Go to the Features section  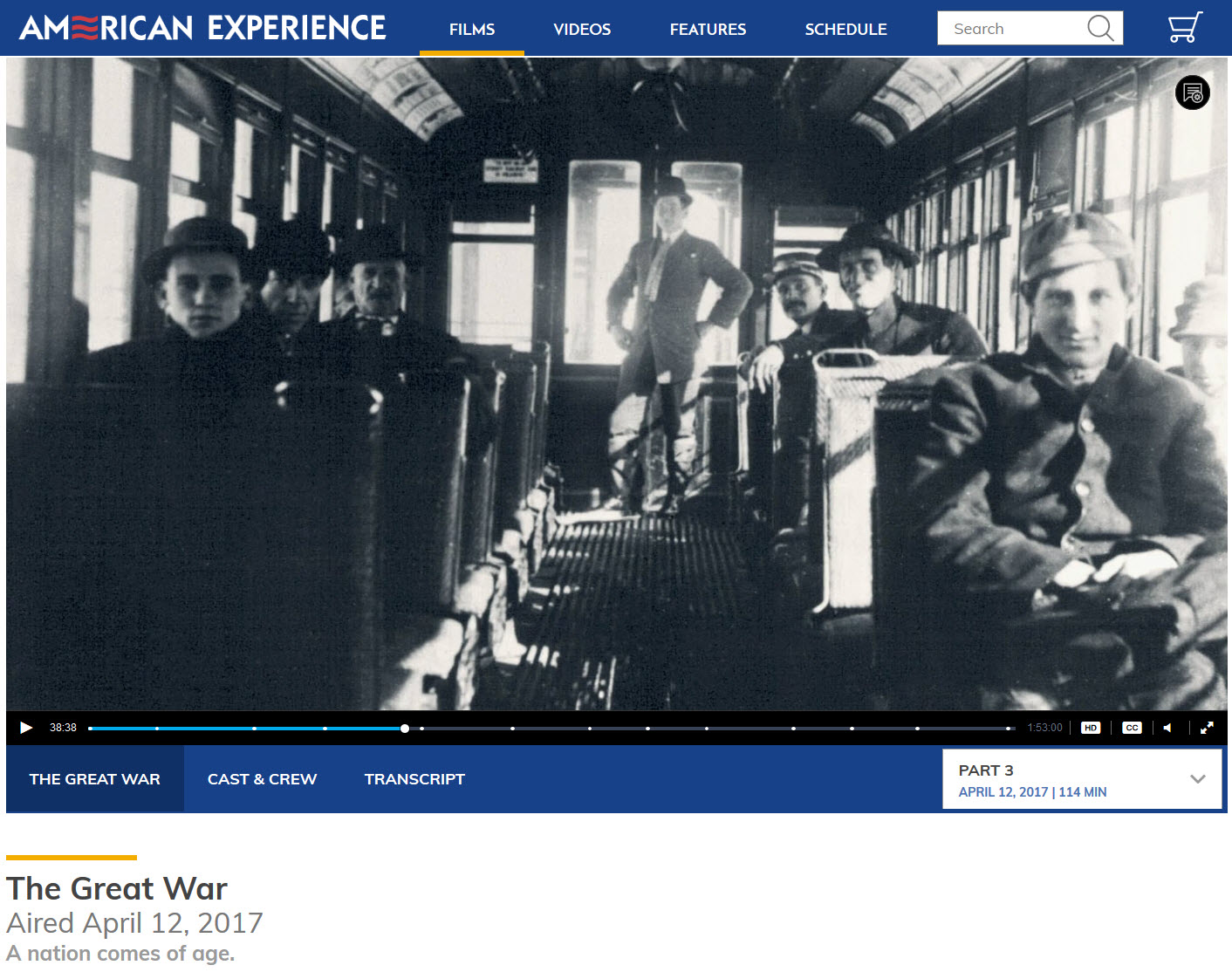708,29
